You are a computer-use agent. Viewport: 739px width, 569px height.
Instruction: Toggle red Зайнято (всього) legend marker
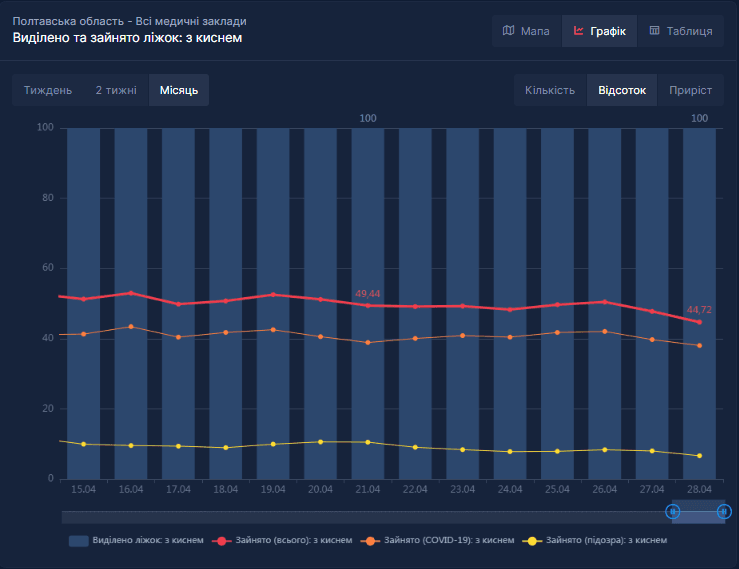222,541
